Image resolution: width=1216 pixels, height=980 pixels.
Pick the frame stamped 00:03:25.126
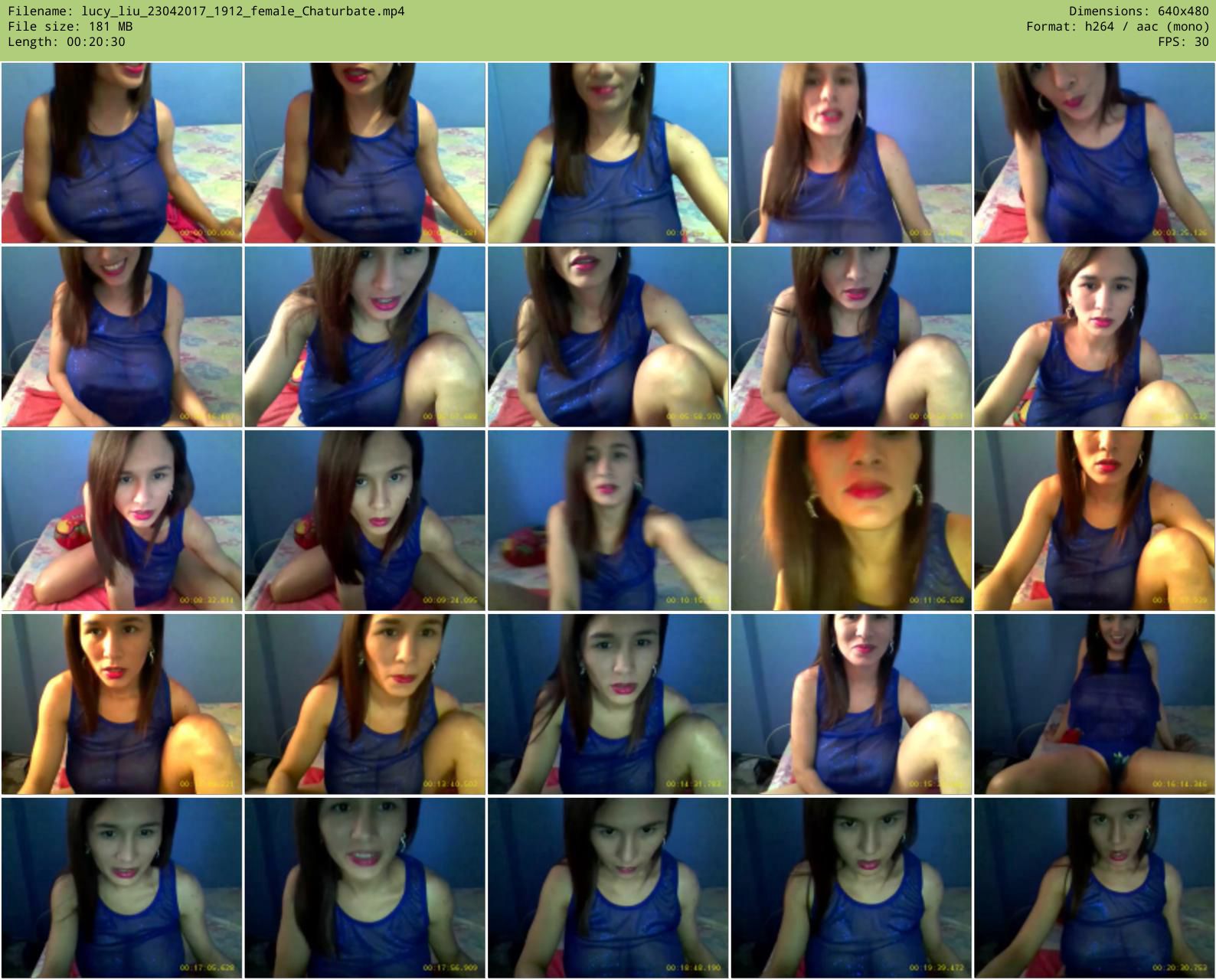tap(1094, 153)
